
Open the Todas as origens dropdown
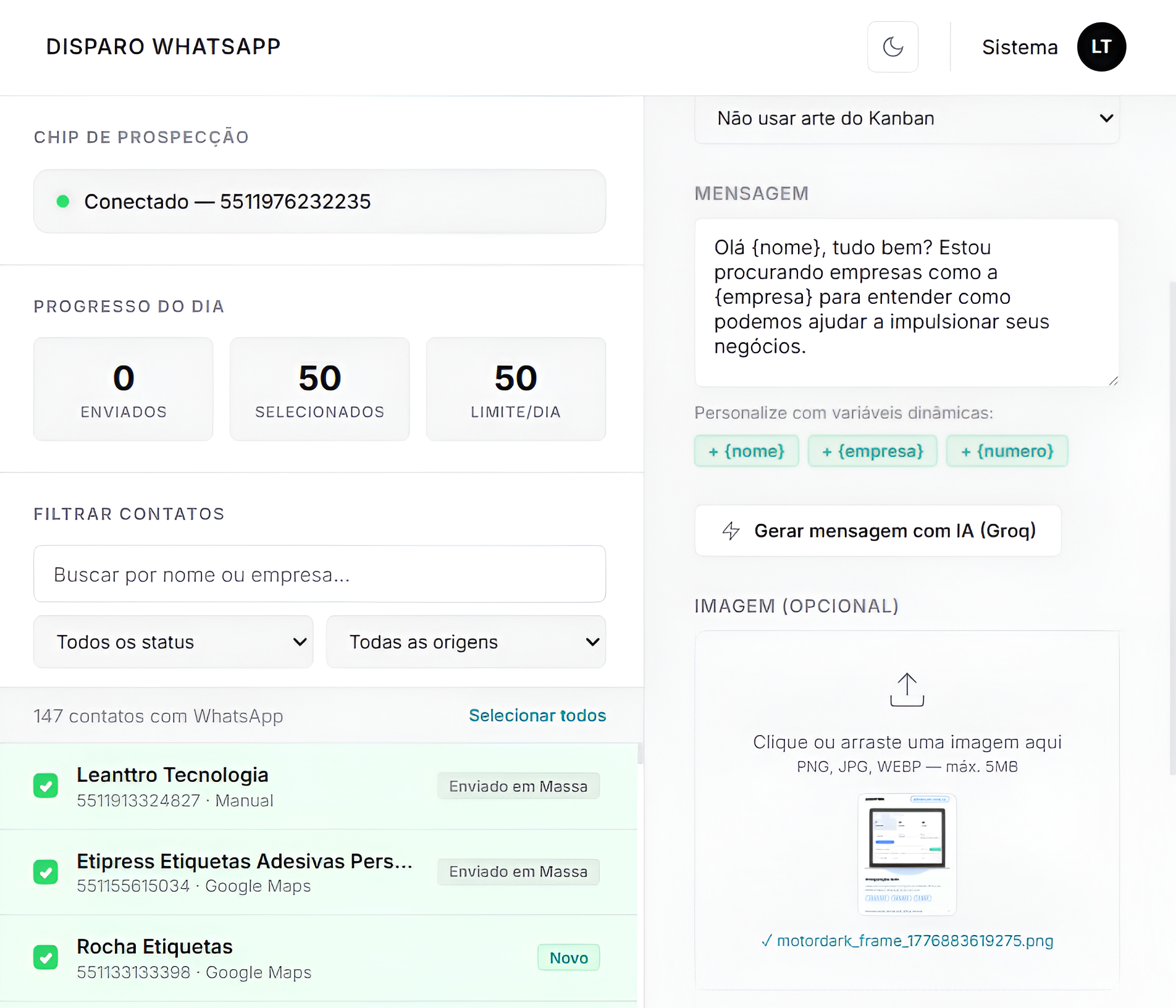point(466,642)
